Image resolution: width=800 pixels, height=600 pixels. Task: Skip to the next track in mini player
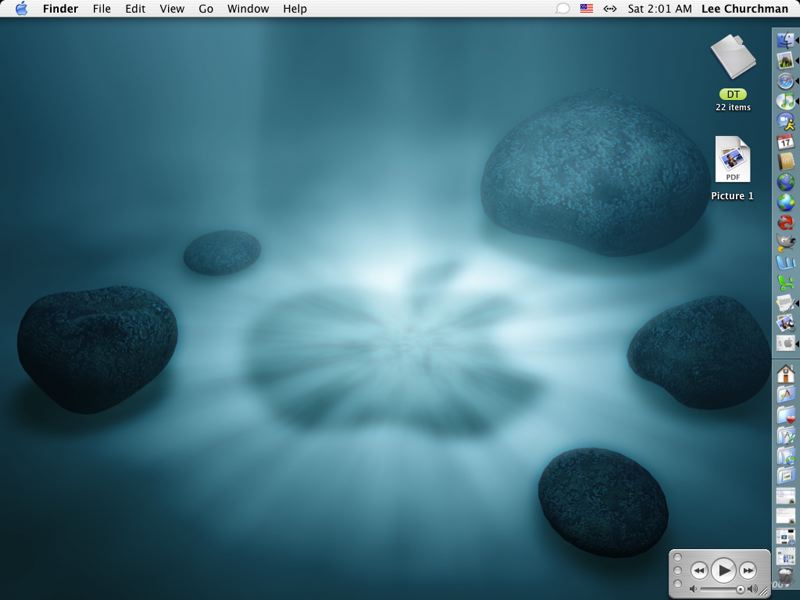pos(748,570)
